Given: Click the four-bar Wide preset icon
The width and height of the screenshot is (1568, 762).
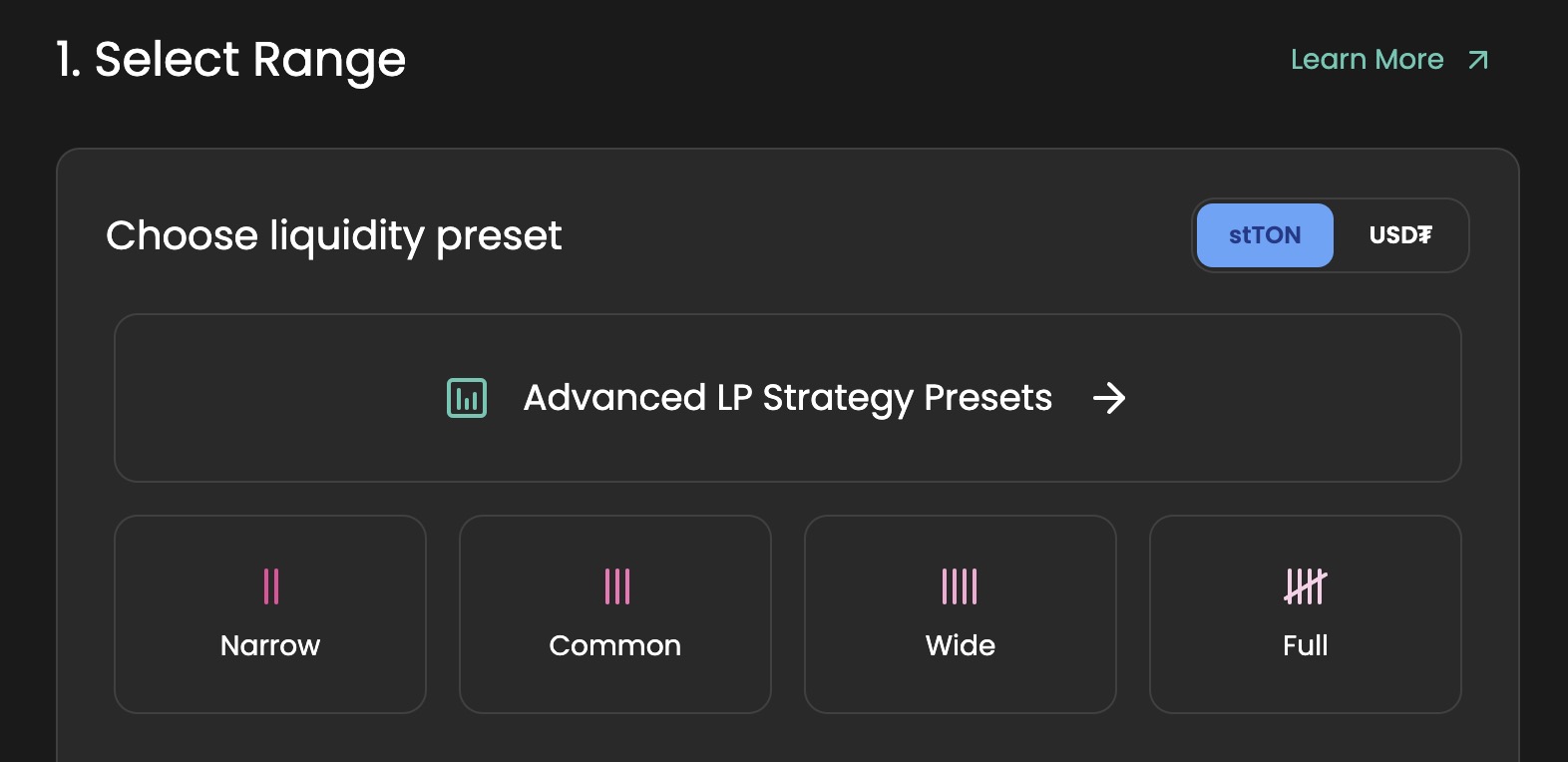Looking at the screenshot, I should 960,586.
